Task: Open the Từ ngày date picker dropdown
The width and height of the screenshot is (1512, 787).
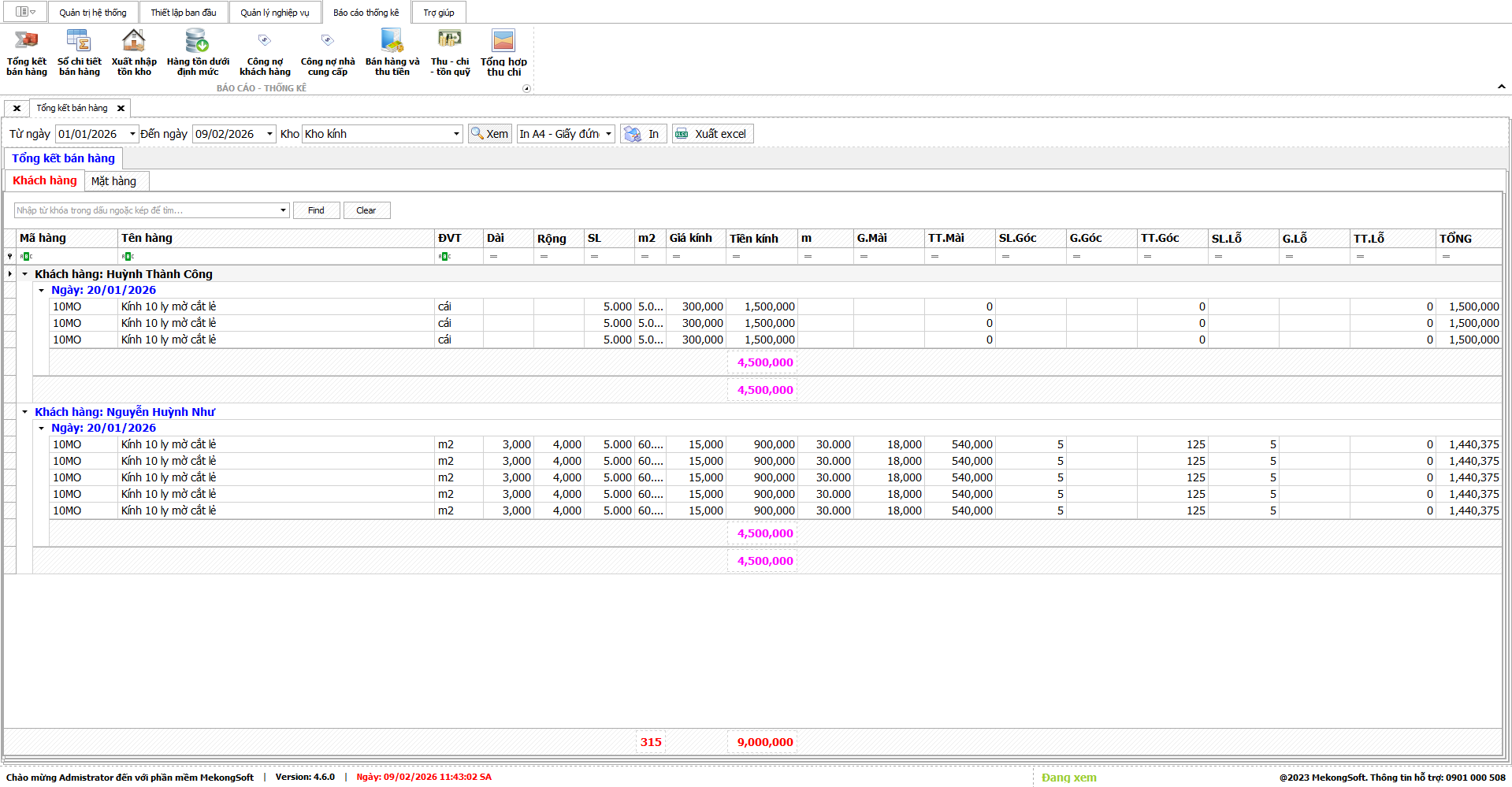Action: (132, 134)
